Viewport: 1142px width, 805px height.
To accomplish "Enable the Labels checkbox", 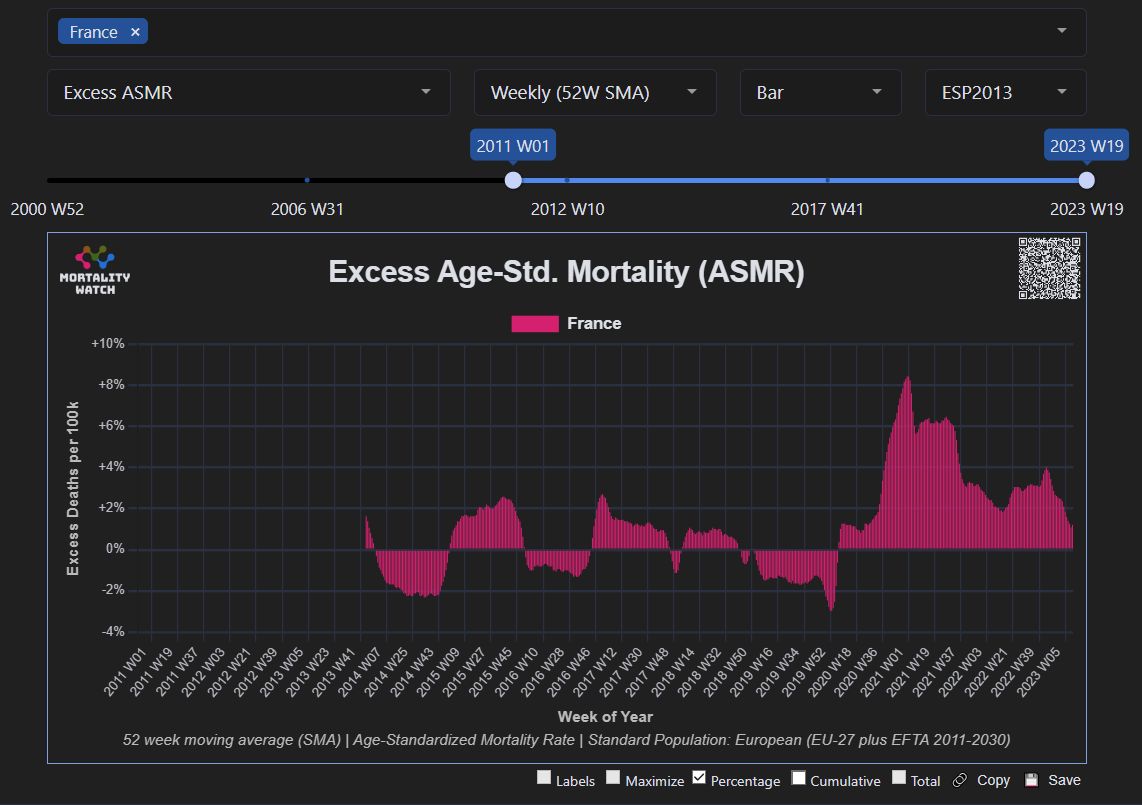I will tap(544, 778).
